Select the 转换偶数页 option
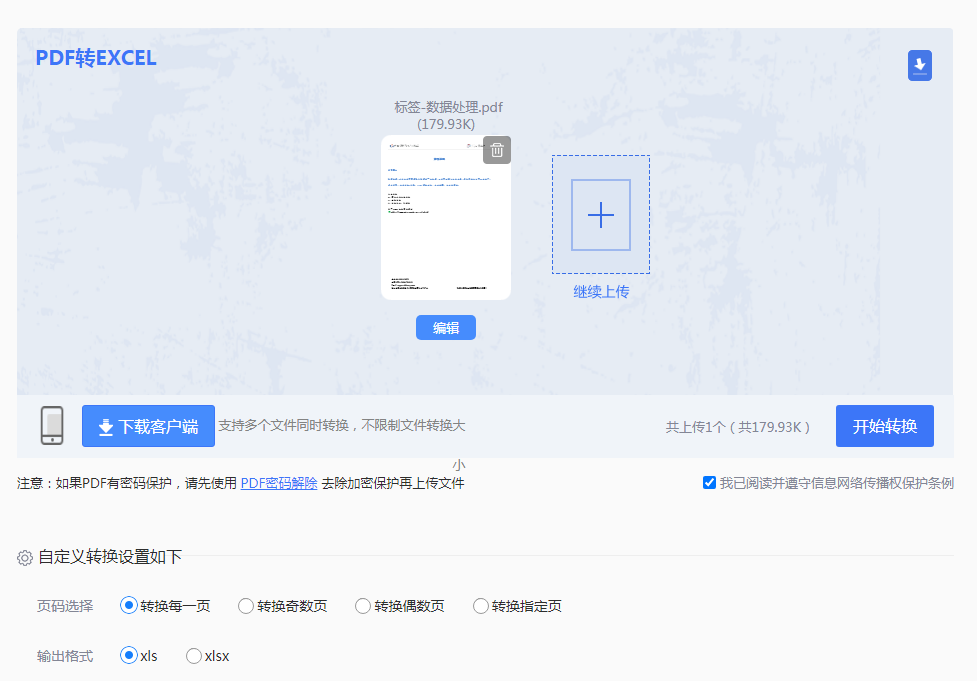Viewport: 977px width, 681px height. [362, 605]
